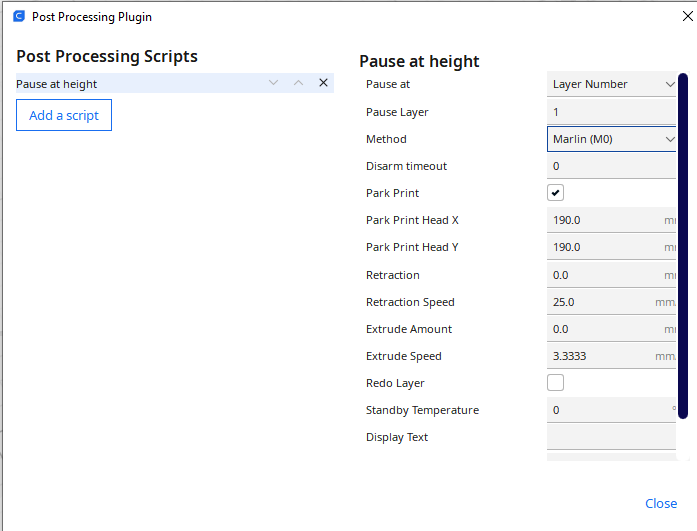Close the Post Processing Plugin window
Screen dimensions: 697x531
686,17
